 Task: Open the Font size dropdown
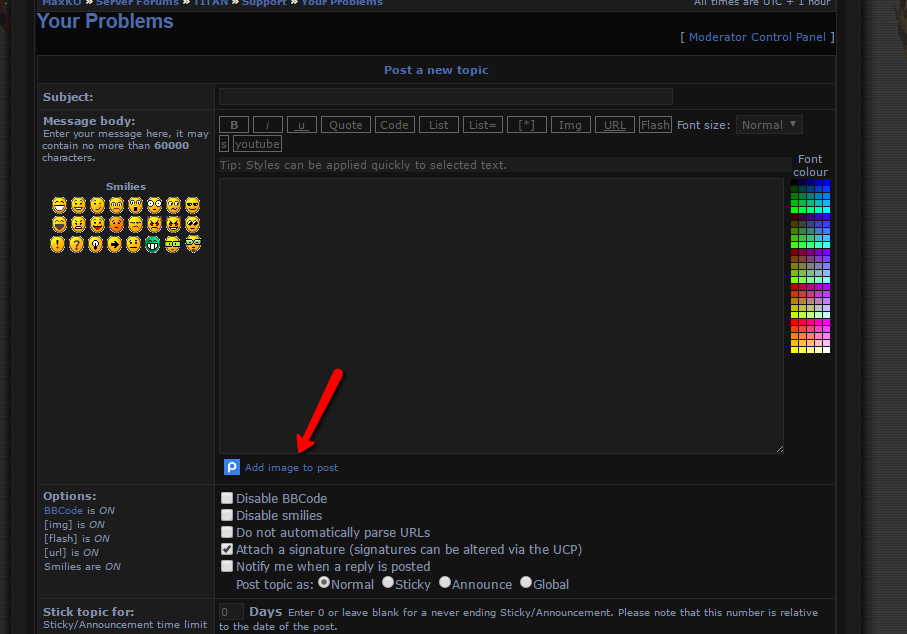(x=769, y=125)
